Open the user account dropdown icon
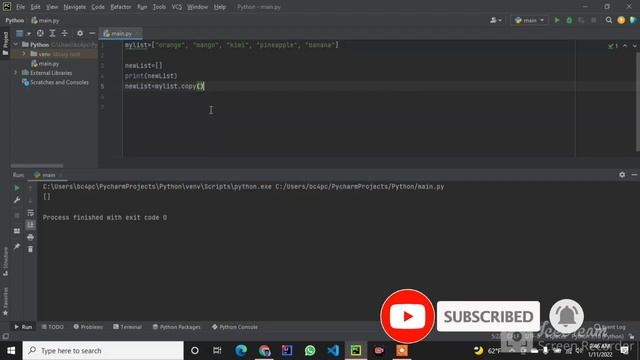The image size is (640, 360). click(496, 20)
